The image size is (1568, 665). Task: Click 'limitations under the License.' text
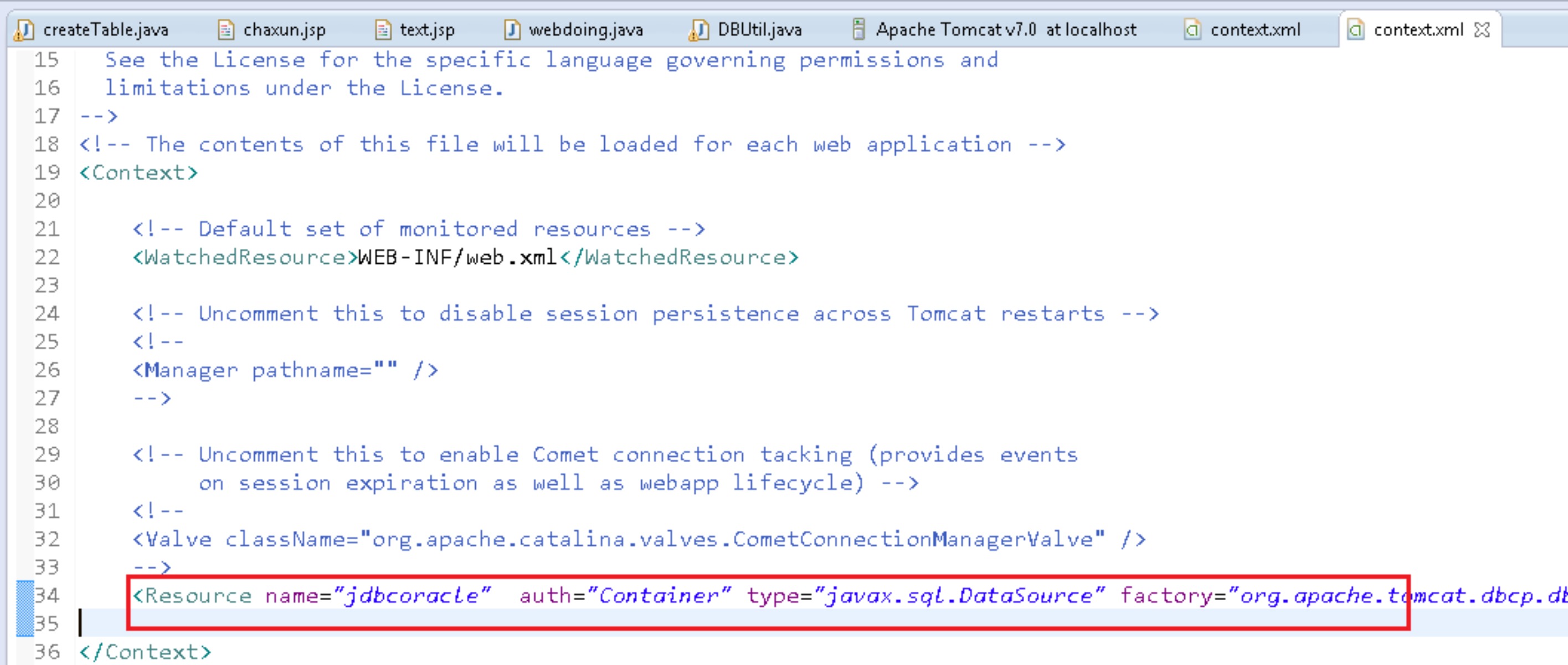click(x=305, y=88)
